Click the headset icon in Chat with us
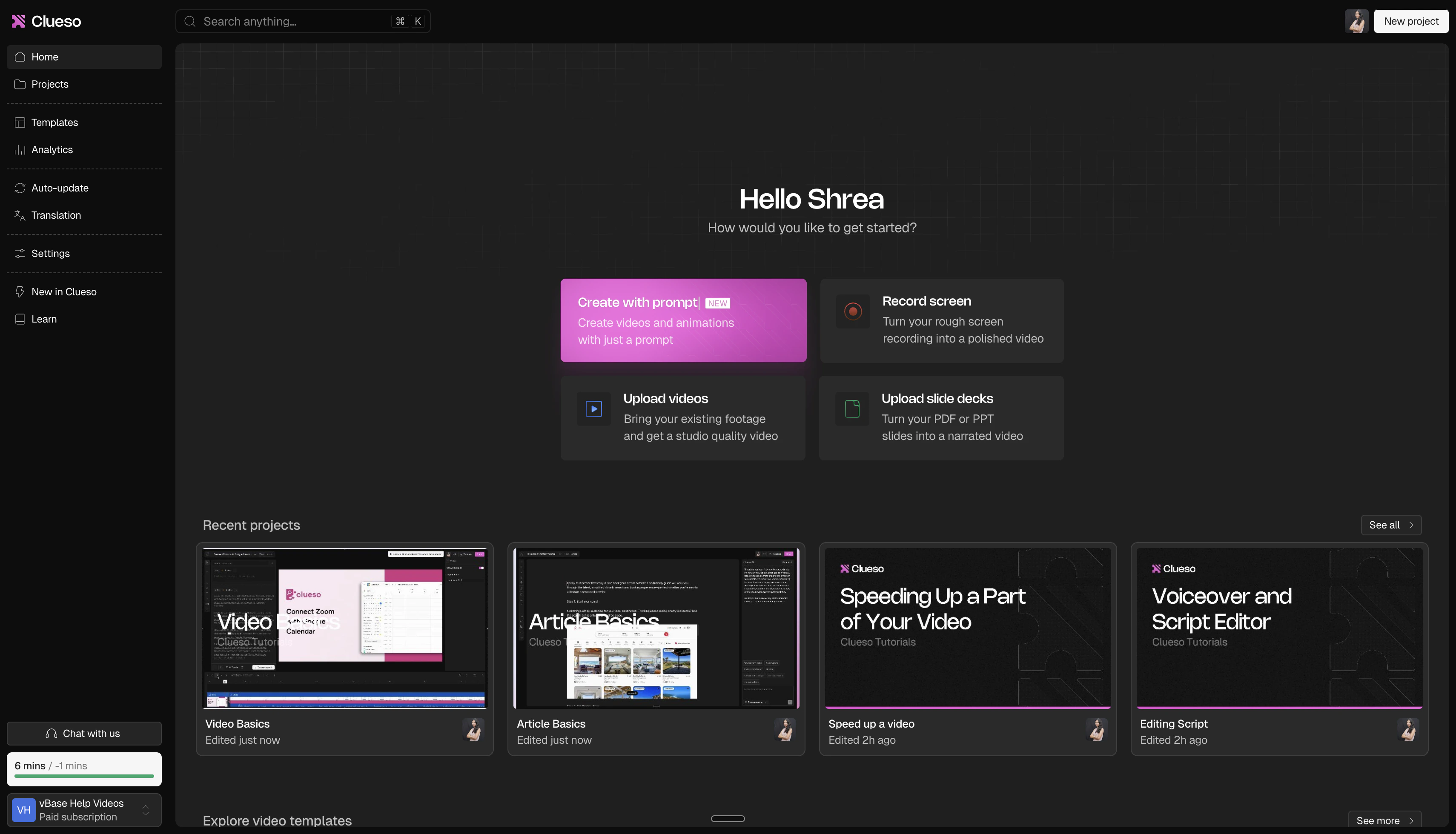The image size is (1456, 834). tap(52, 734)
